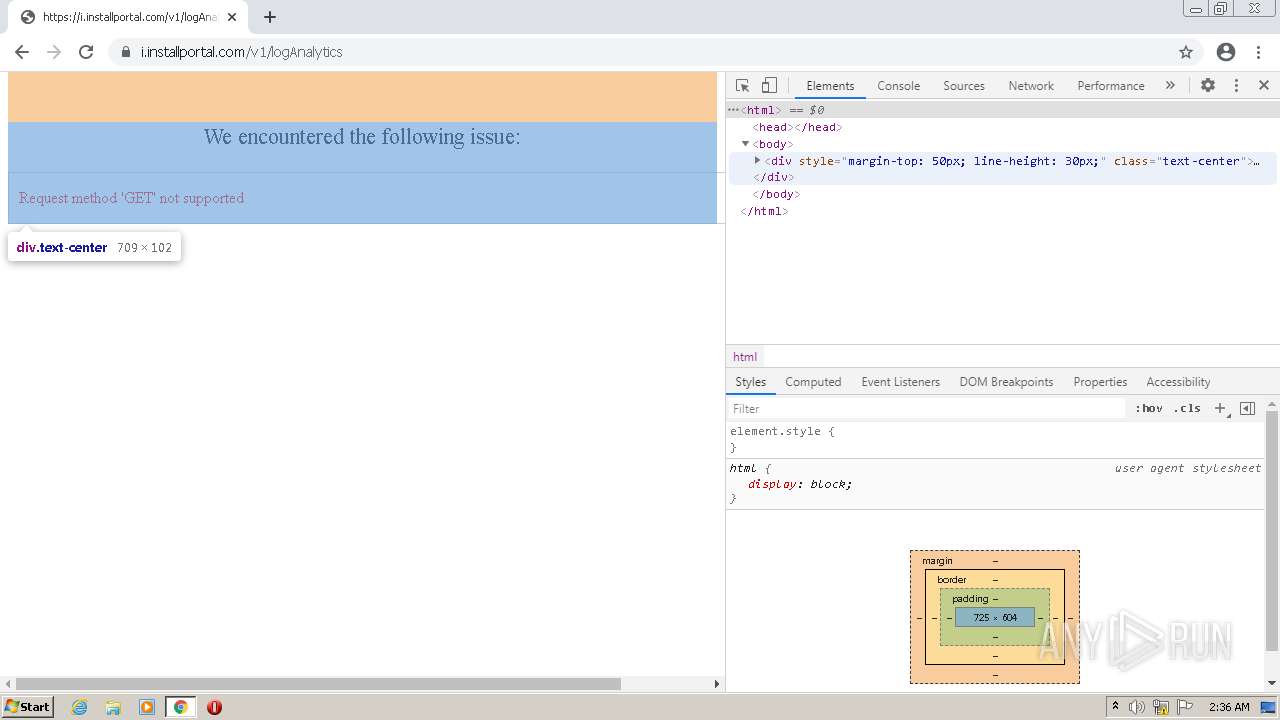Edit the display: block declaration

(800, 484)
